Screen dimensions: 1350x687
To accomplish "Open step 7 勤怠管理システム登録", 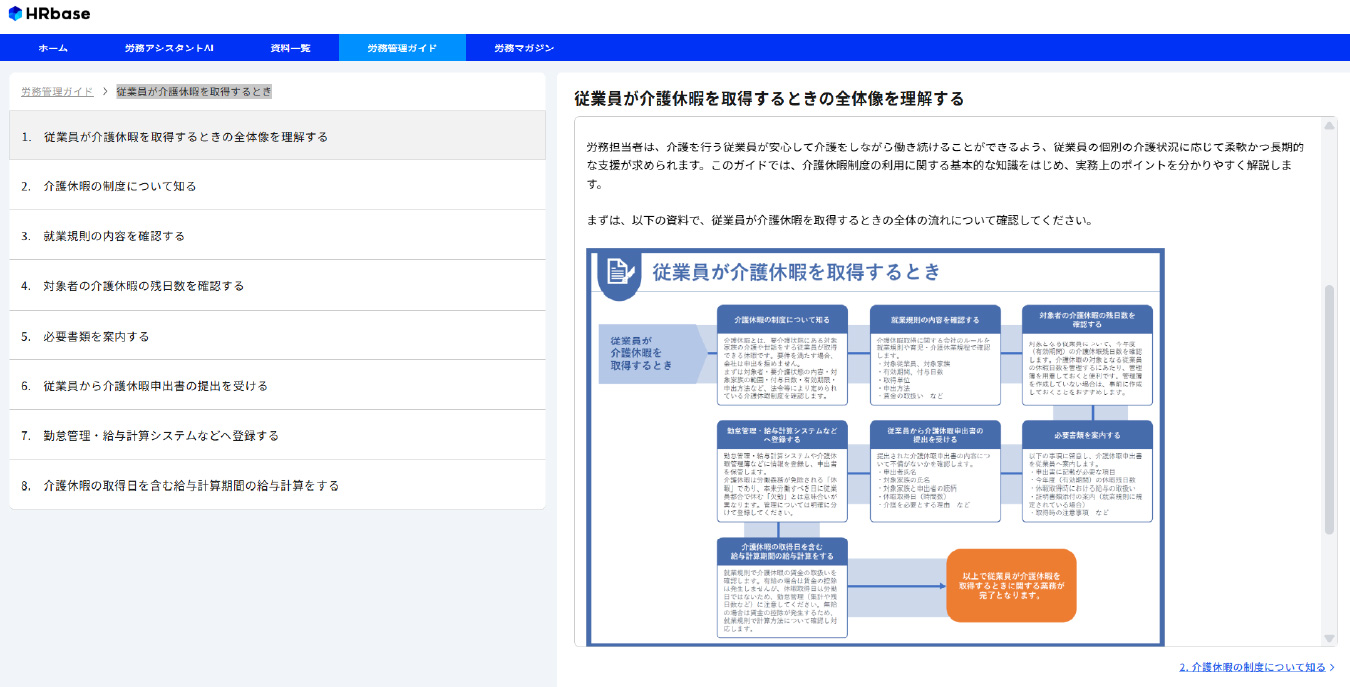I will tap(161, 436).
